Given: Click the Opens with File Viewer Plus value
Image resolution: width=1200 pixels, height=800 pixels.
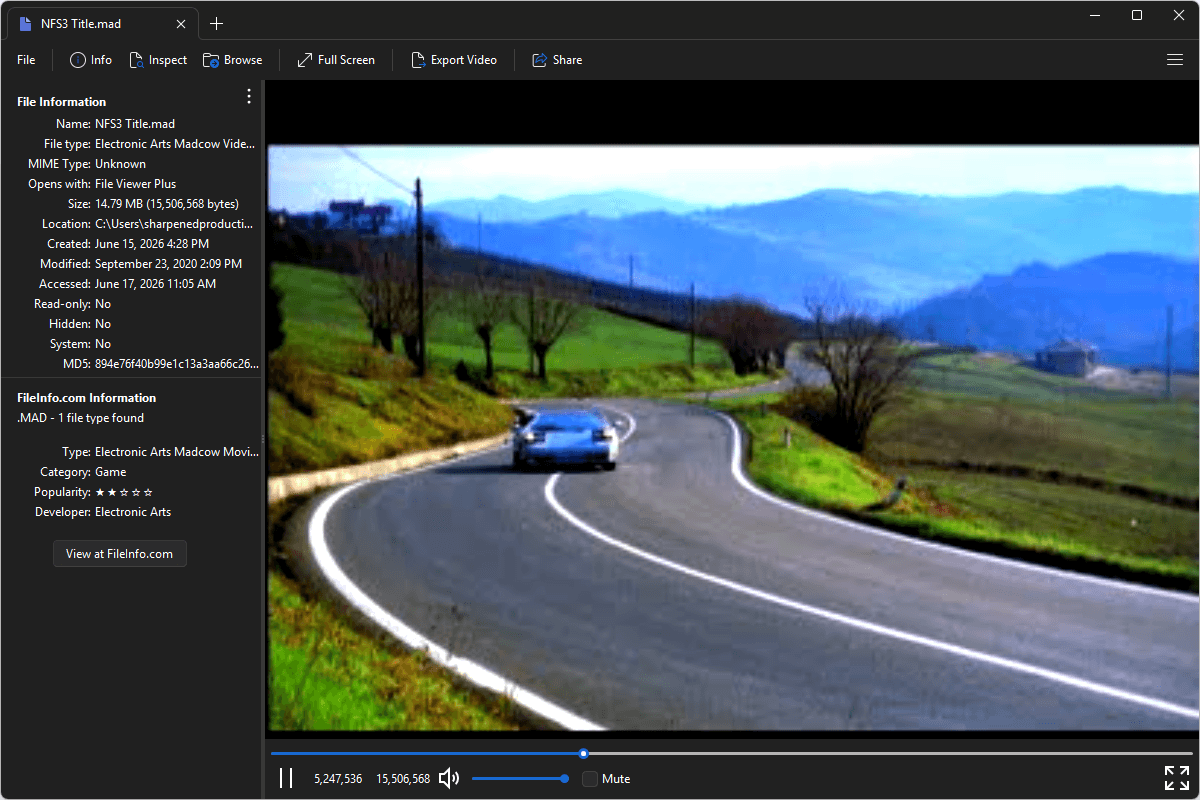Looking at the screenshot, I should (x=136, y=184).
